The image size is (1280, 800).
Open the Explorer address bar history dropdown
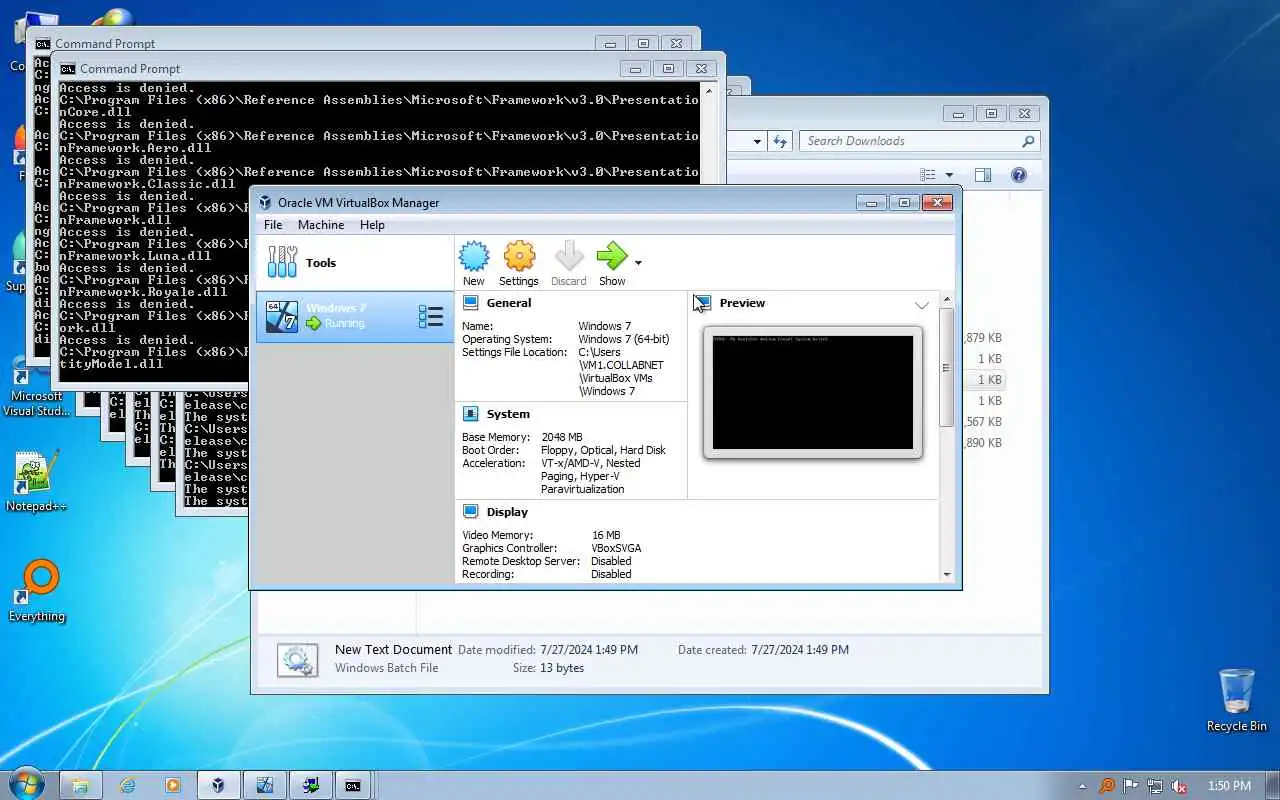(x=757, y=142)
